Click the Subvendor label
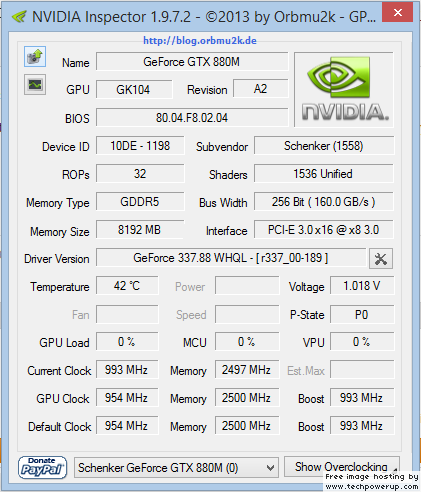Screen dimensions: 421x492 [222, 147]
